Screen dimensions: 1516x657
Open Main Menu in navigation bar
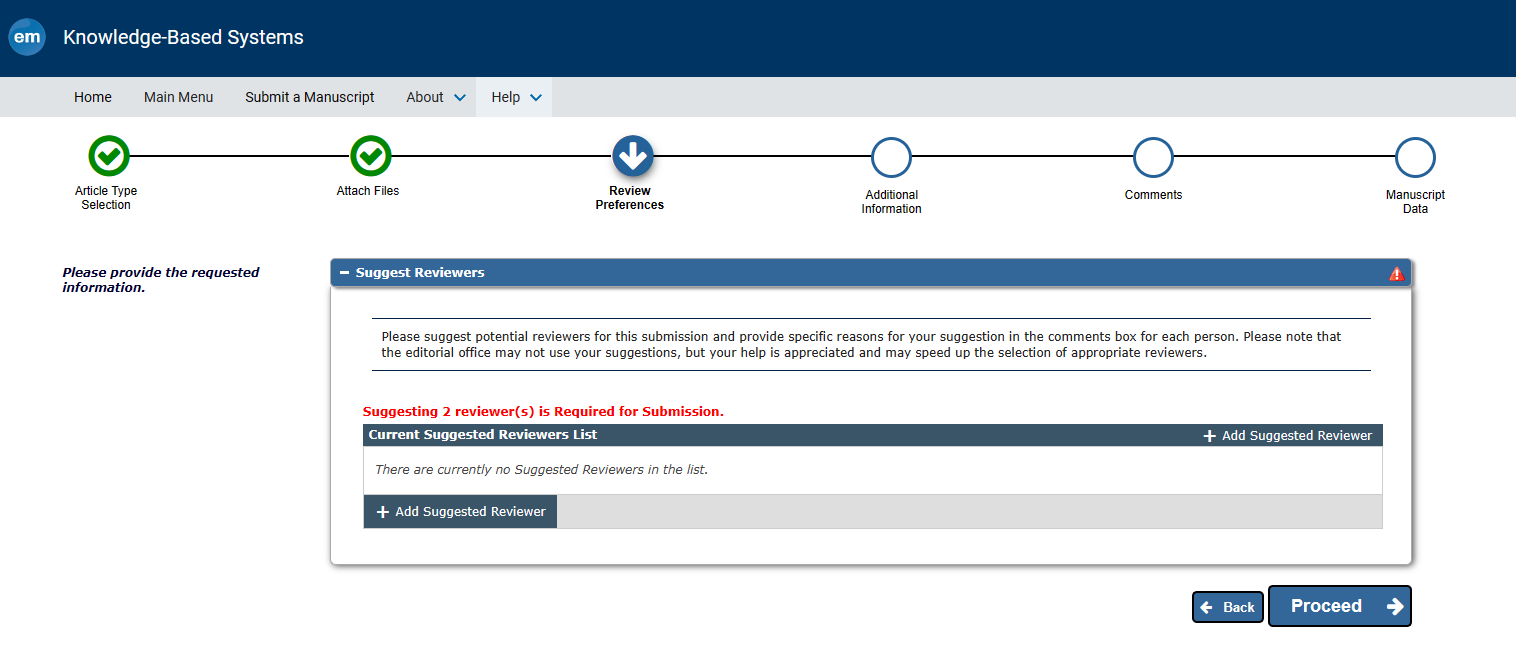(x=178, y=97)
